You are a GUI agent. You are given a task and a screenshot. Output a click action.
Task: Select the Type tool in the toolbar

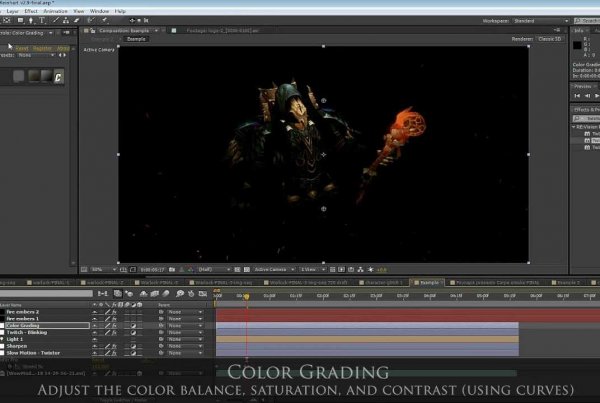pos(42,21)
